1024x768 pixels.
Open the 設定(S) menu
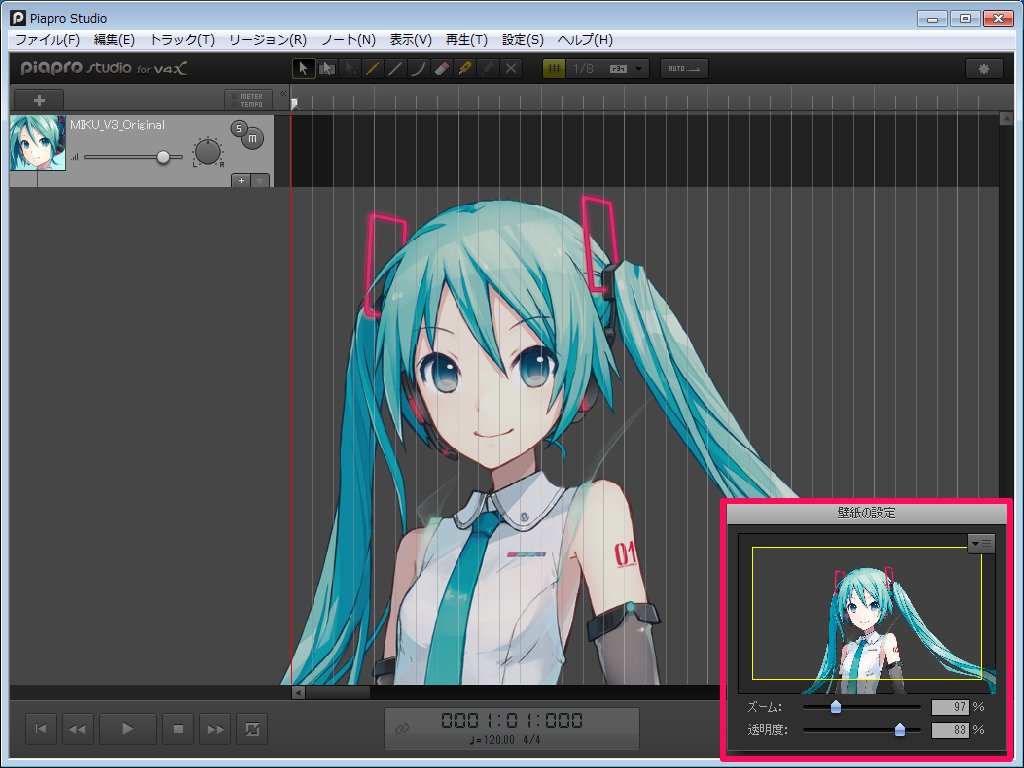(522, 40)
